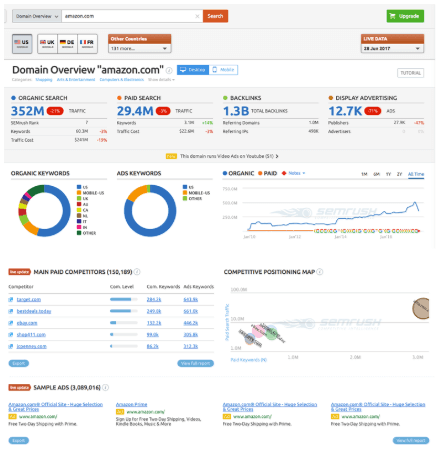Expand Show details under categories

[161, 80]
